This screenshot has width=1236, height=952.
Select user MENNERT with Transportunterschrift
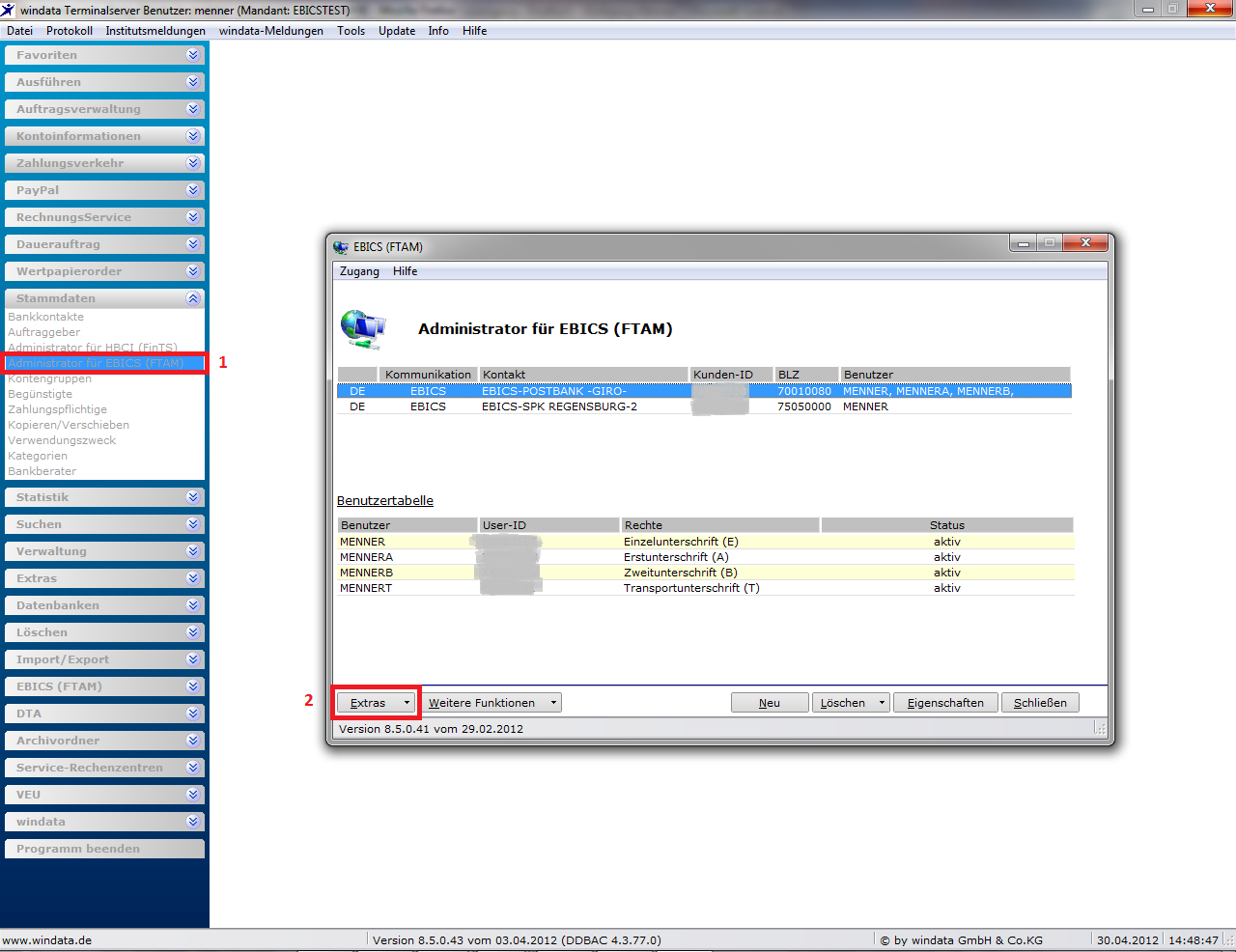pyautogui.click(x=705, y=588)
